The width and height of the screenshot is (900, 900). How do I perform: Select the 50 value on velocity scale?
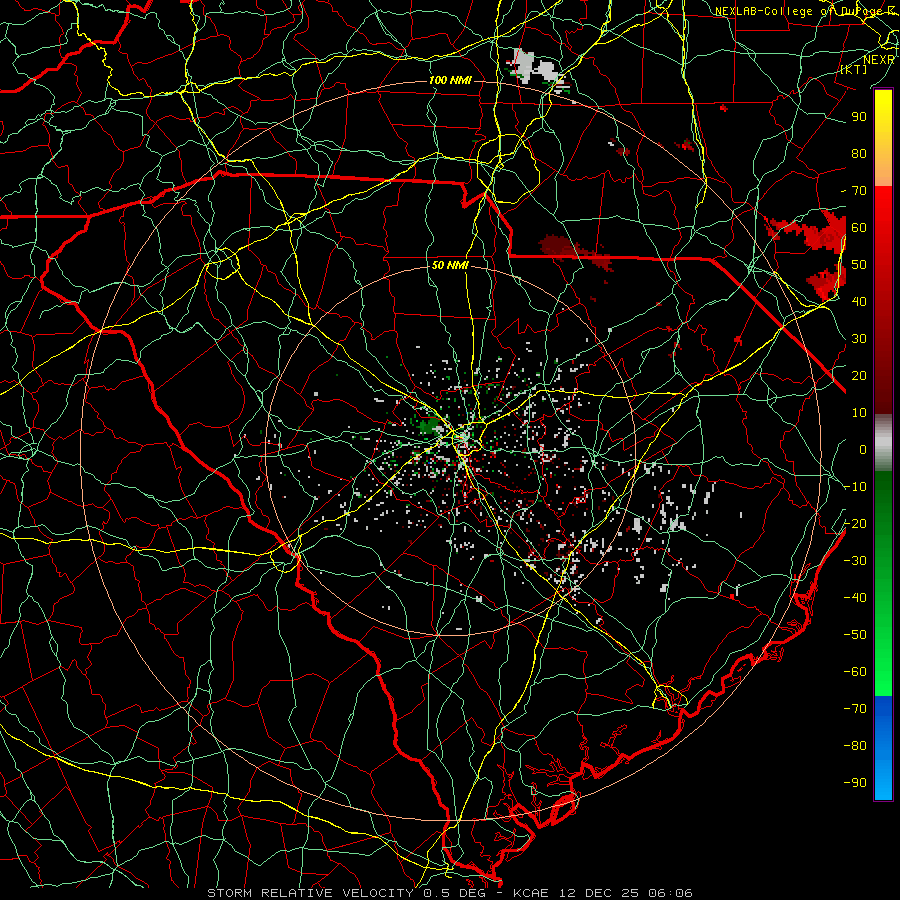[859, 265]
